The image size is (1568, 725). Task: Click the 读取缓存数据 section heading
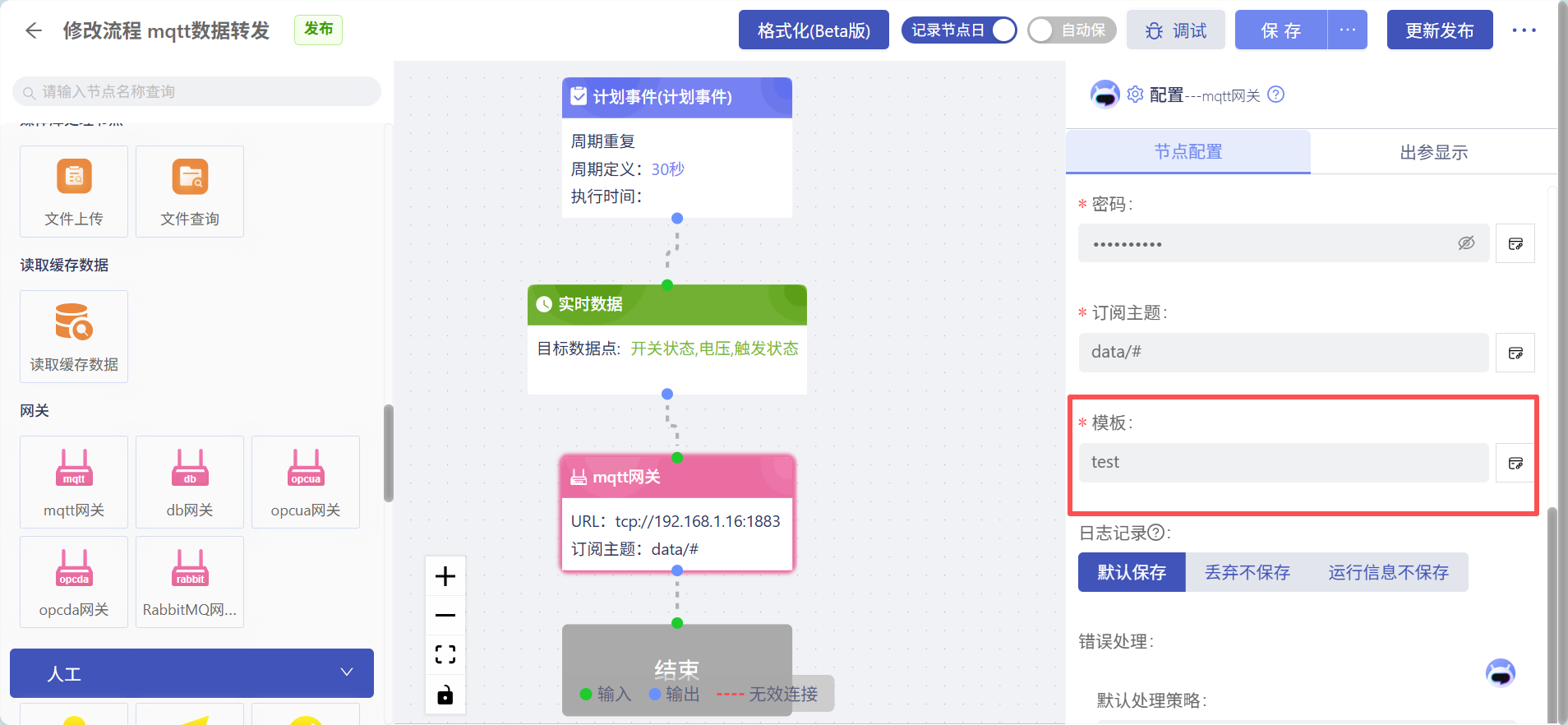point(64,265)
